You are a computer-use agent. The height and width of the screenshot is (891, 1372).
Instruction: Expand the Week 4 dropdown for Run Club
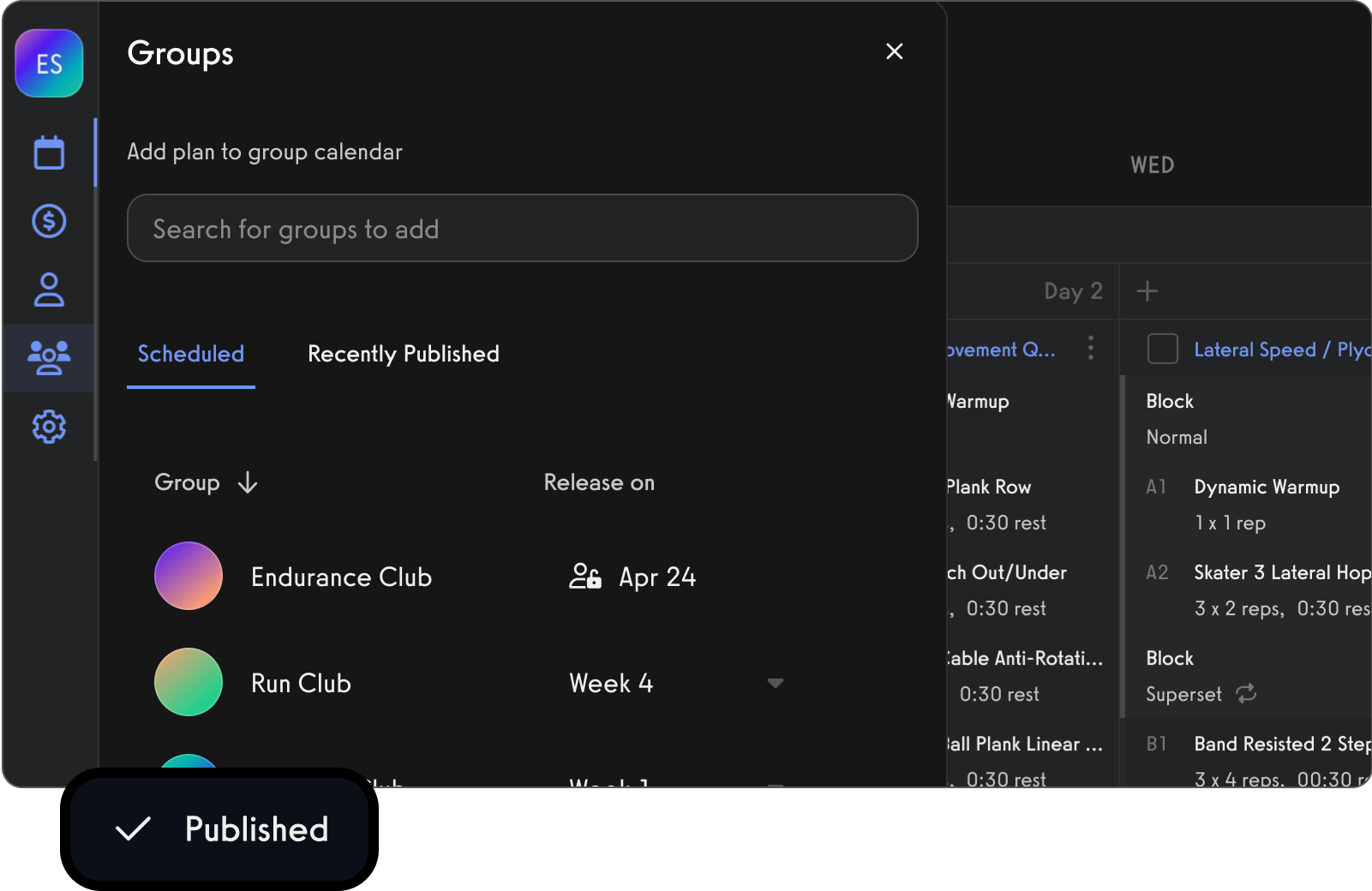[775, 683]
